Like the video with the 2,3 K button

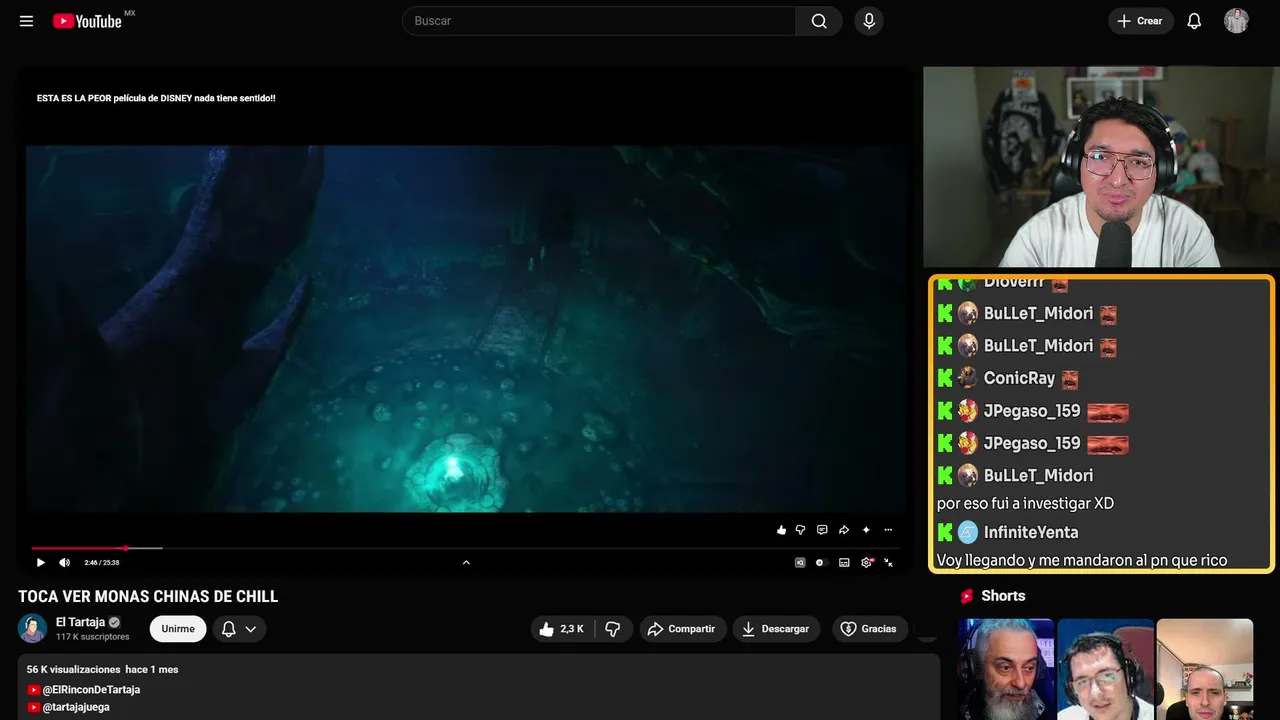coord(563,629)
